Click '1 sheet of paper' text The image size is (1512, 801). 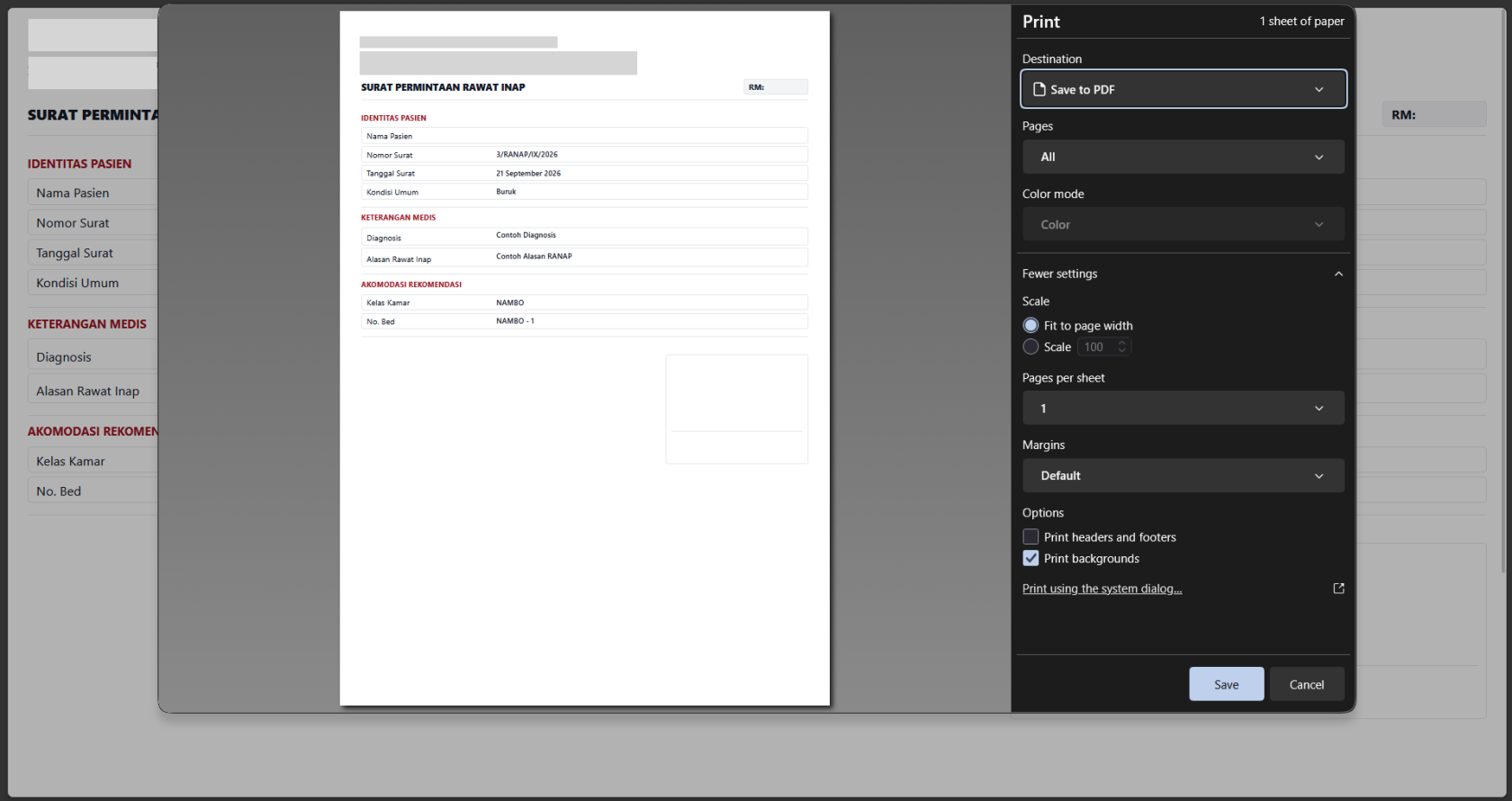click(1301, 21)
